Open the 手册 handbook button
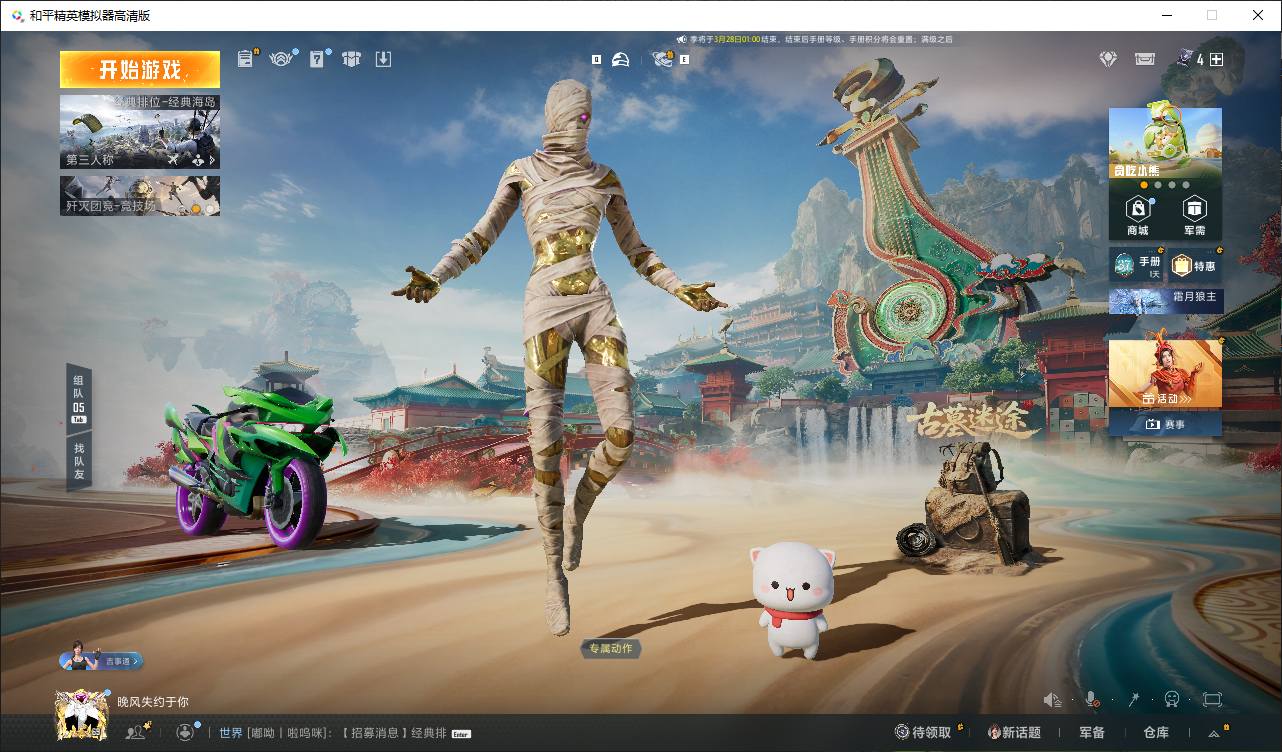1282x752 pixels. (1138, 266)
